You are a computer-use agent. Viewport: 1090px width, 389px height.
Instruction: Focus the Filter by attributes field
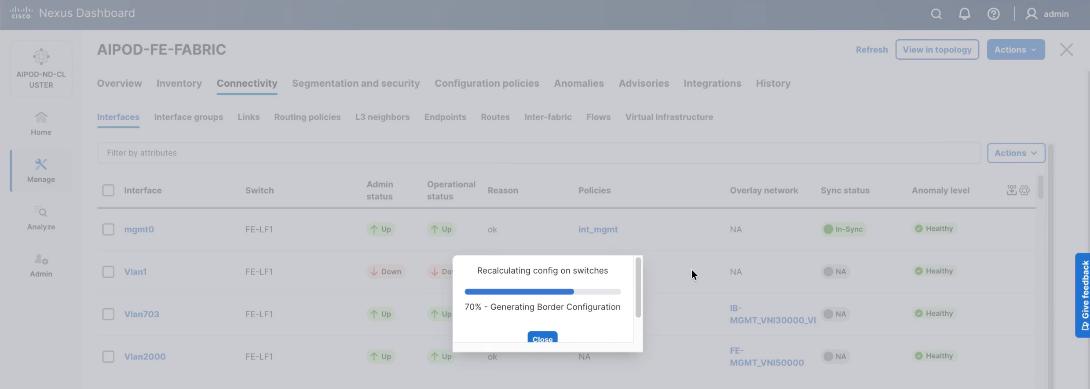[539, 153]
